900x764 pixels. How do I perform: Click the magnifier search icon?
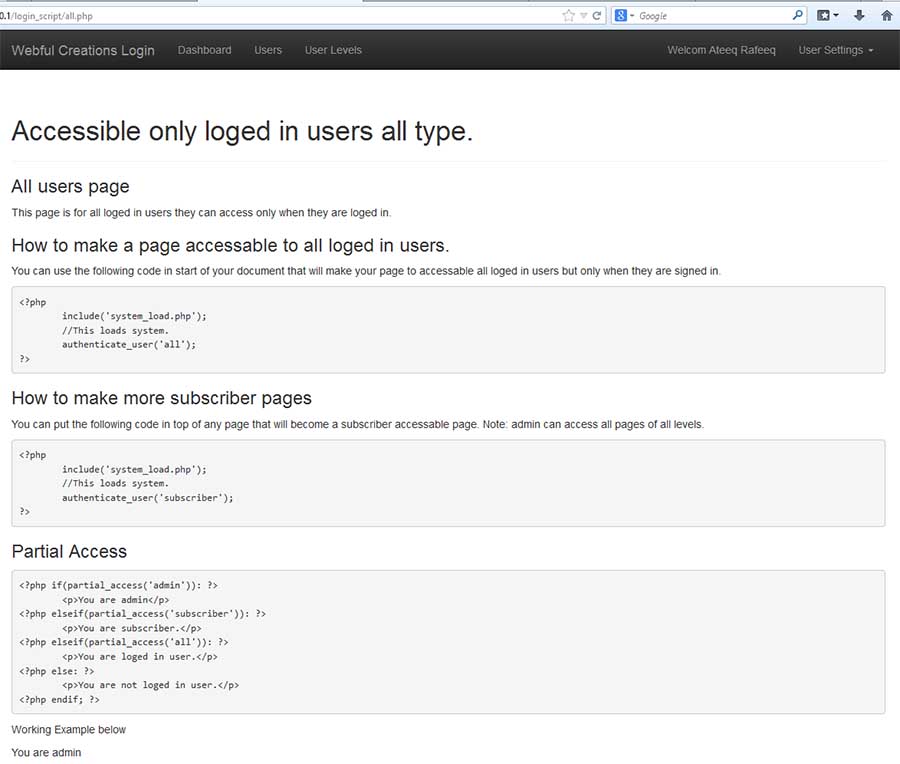pyautogui.click(x=797, y=16)
